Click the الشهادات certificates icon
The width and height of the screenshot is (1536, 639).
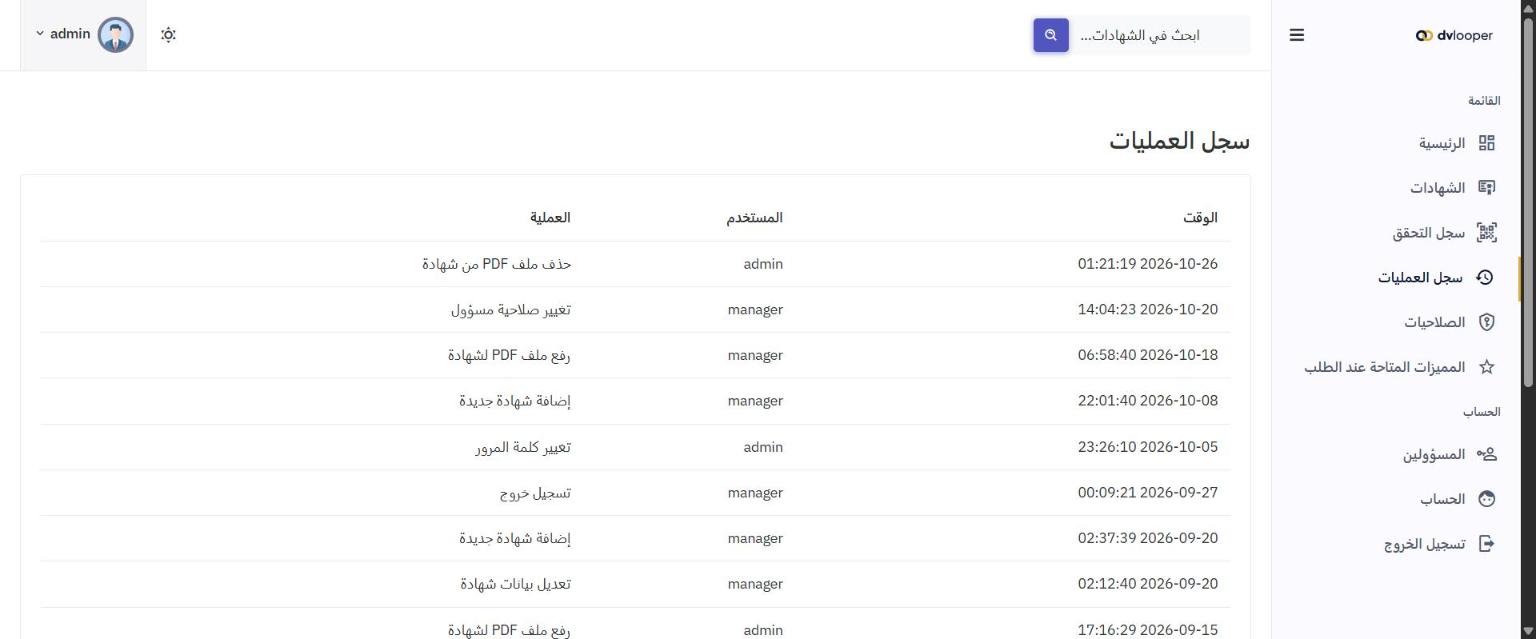point(1487,188)
